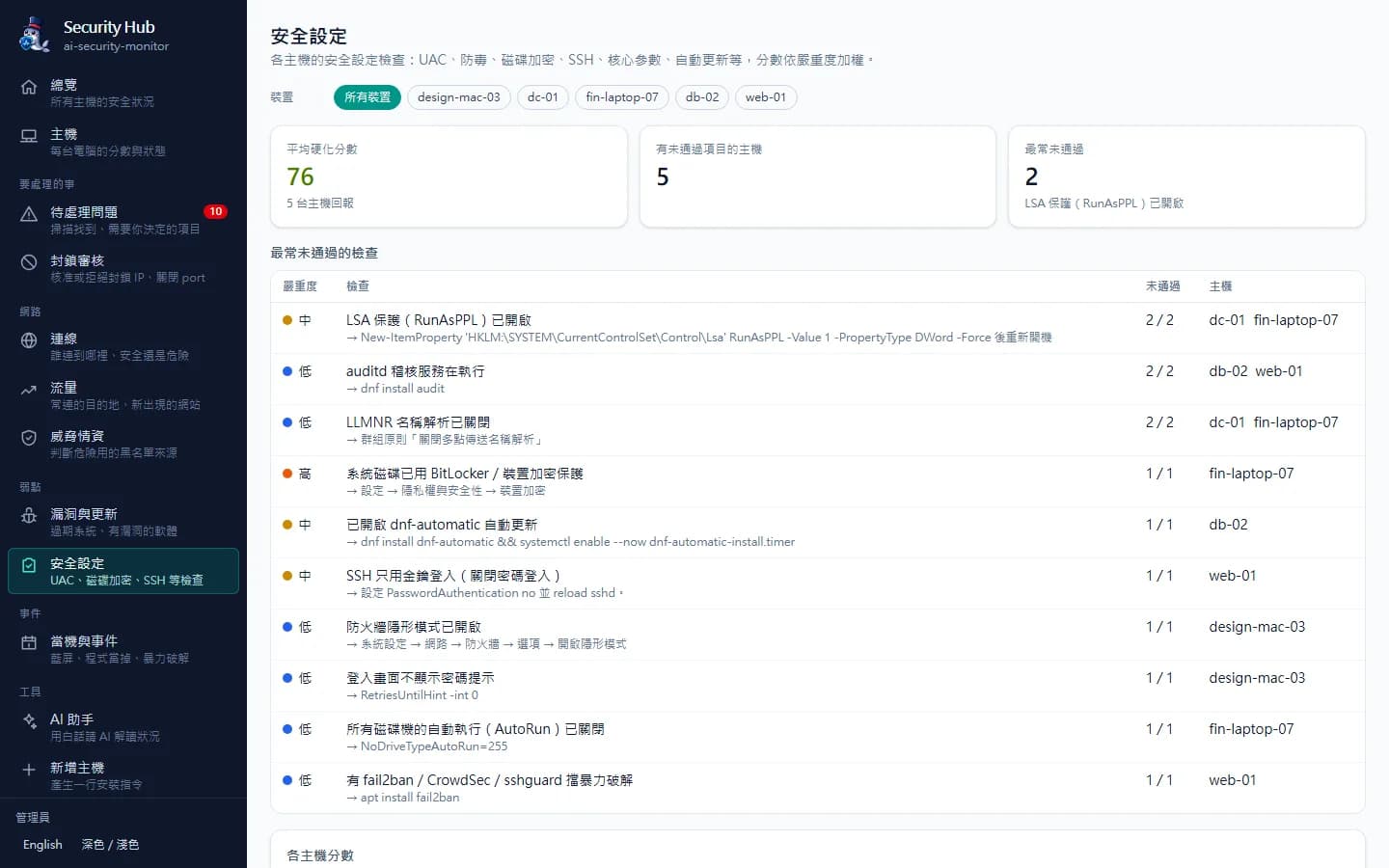Click '→ apt install fail2ban' fix command

coord(403,798)
